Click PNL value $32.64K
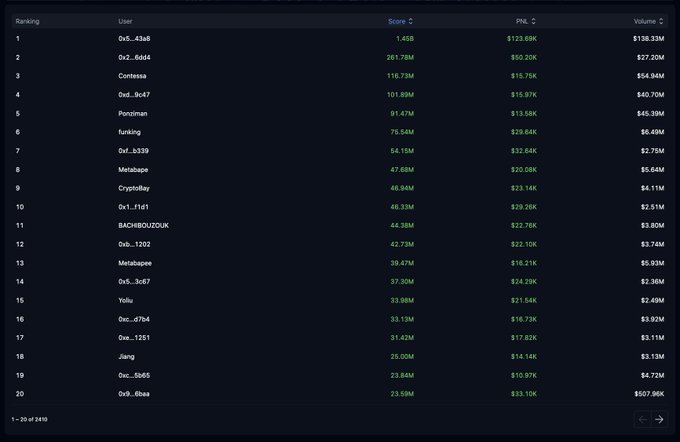 (524, 151)
